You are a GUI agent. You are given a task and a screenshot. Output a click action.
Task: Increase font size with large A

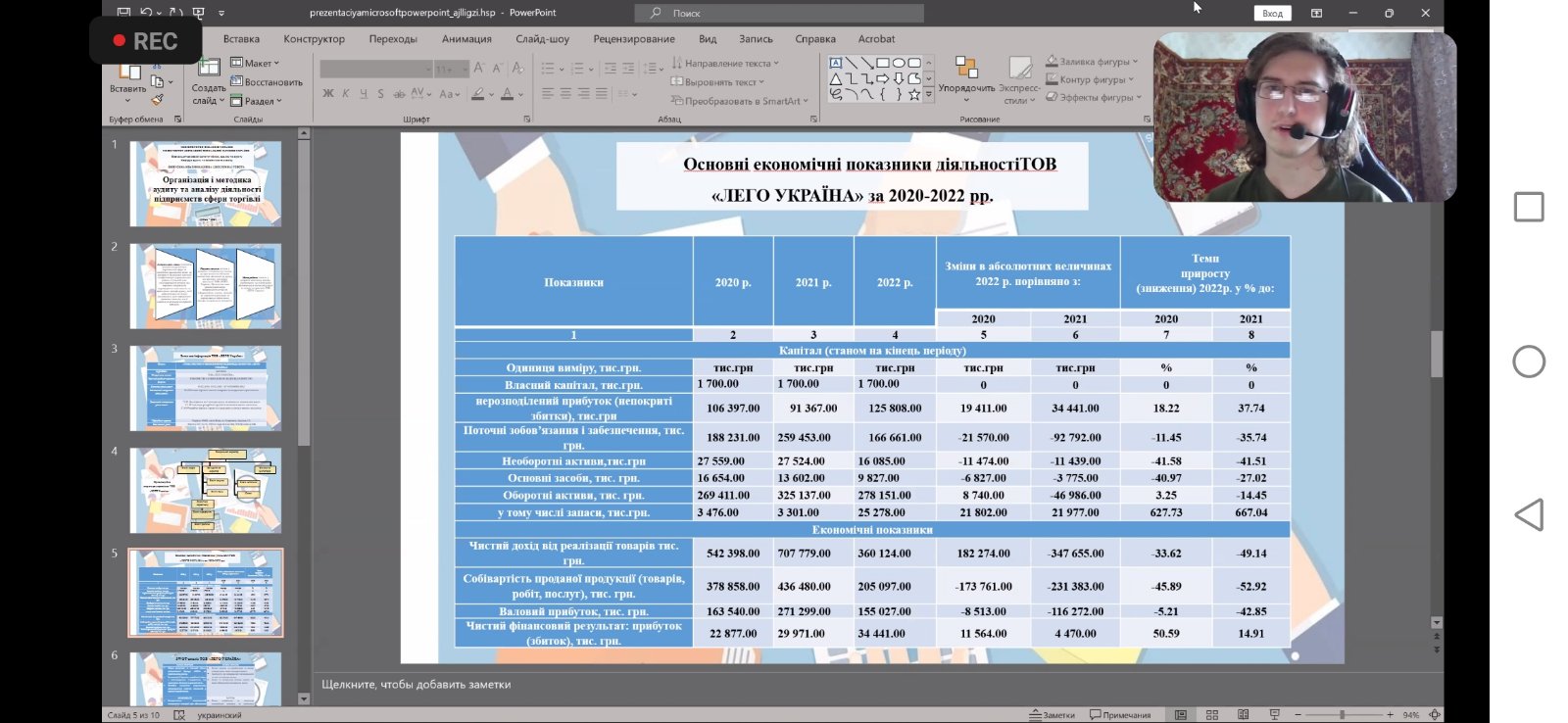click(479, 69)
